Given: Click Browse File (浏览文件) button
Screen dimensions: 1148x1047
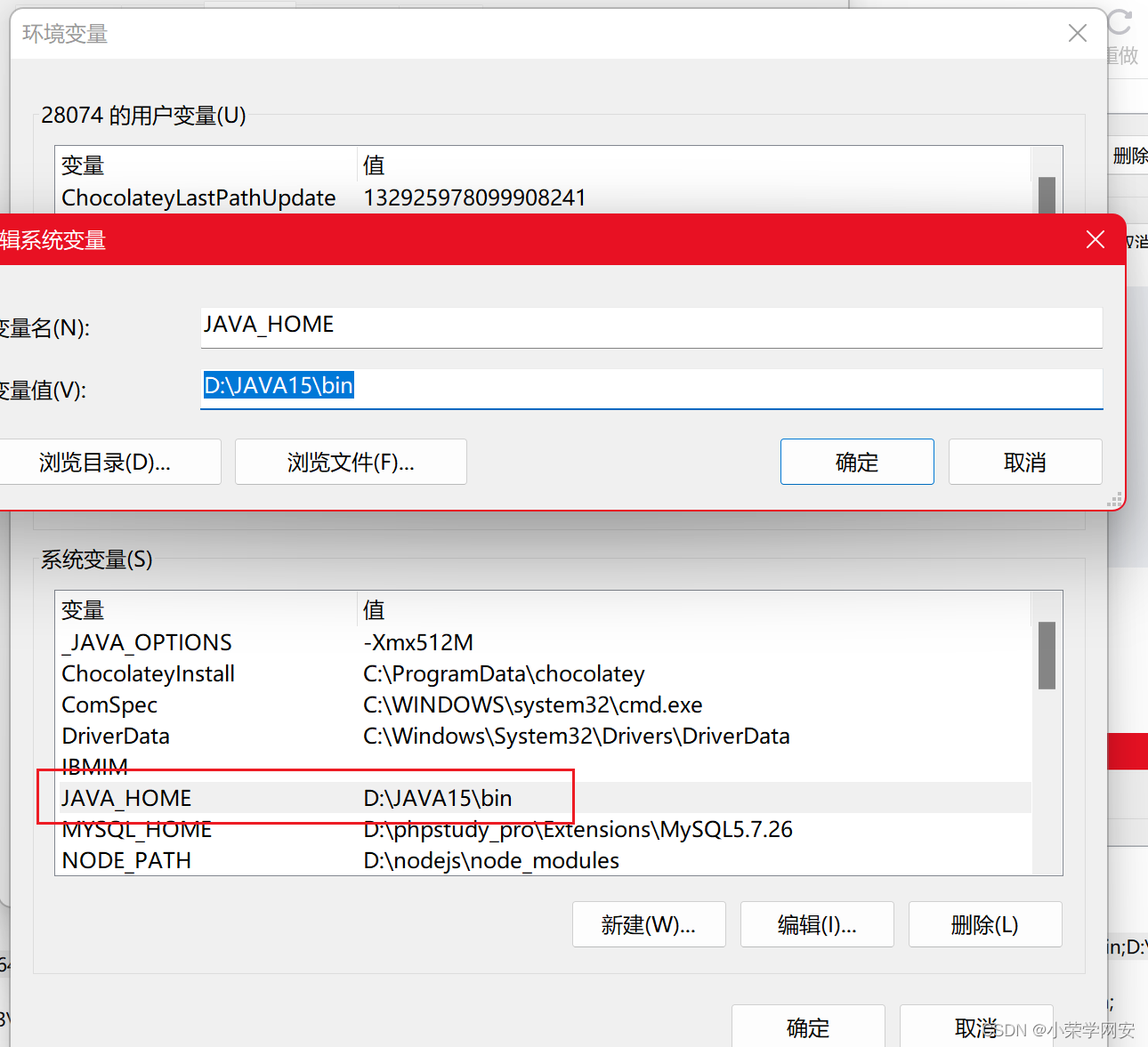Looking at the screenshot, I should [351, 462].
